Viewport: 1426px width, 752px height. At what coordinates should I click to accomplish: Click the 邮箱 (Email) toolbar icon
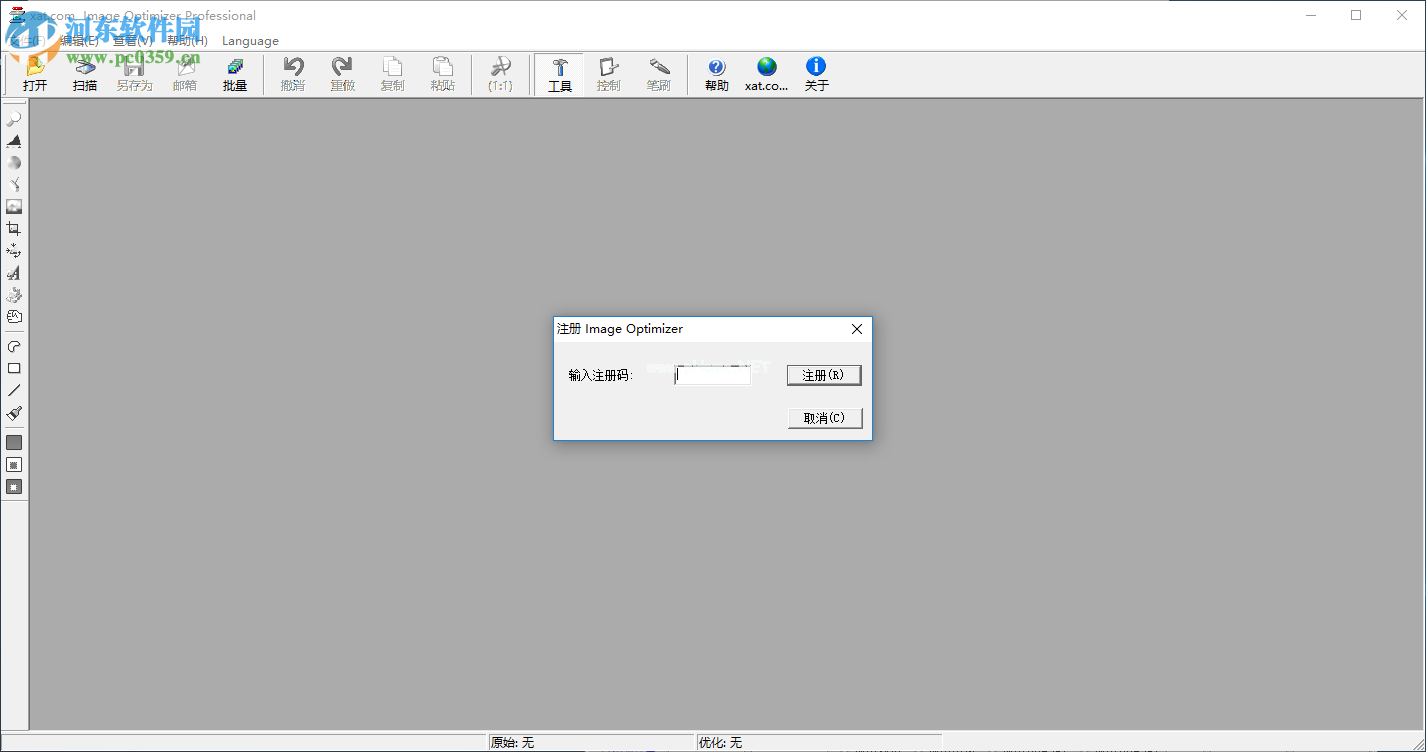point(185,74)
